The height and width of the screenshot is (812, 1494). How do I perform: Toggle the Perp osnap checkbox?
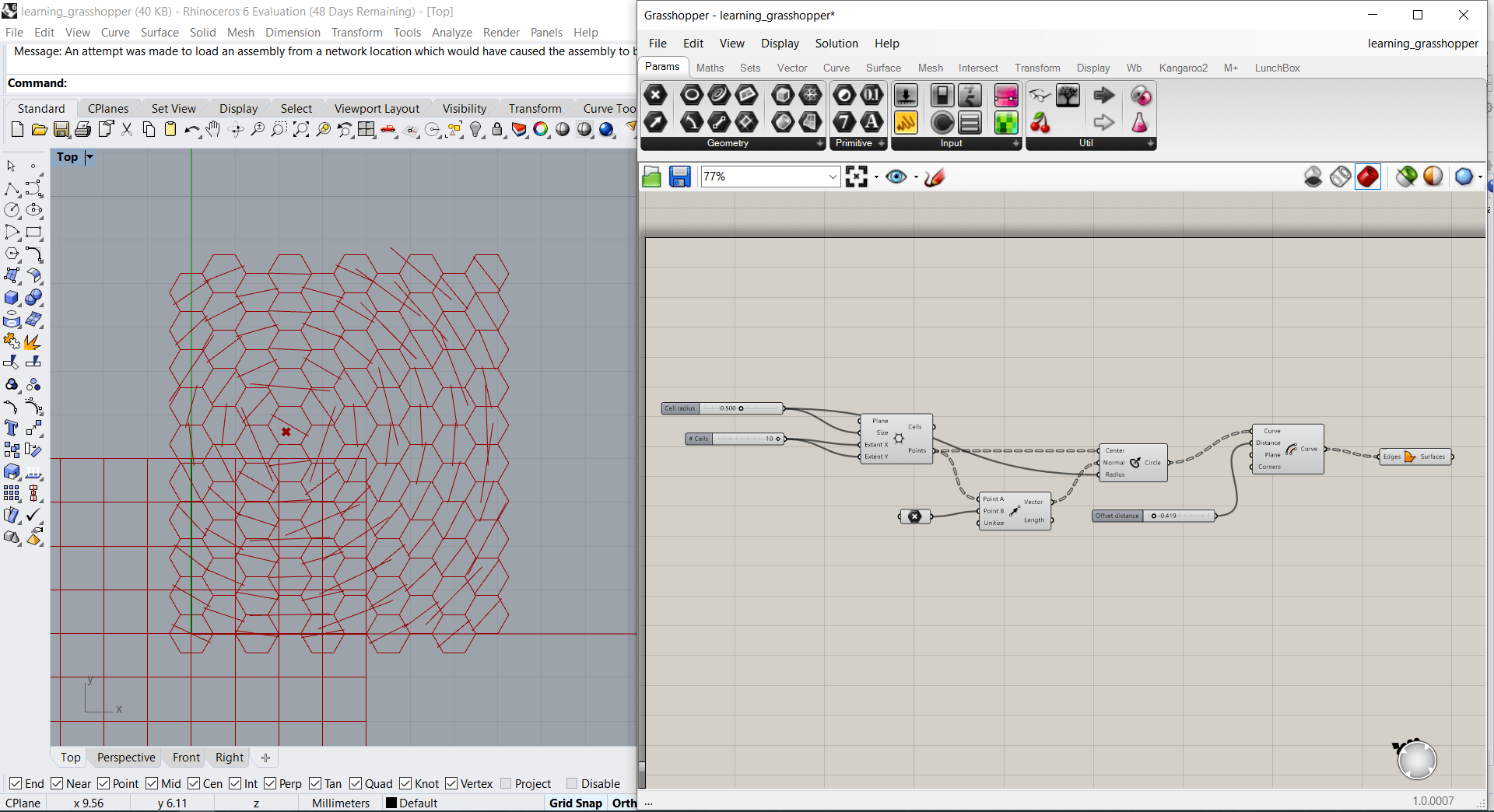[x=270, y=783]
